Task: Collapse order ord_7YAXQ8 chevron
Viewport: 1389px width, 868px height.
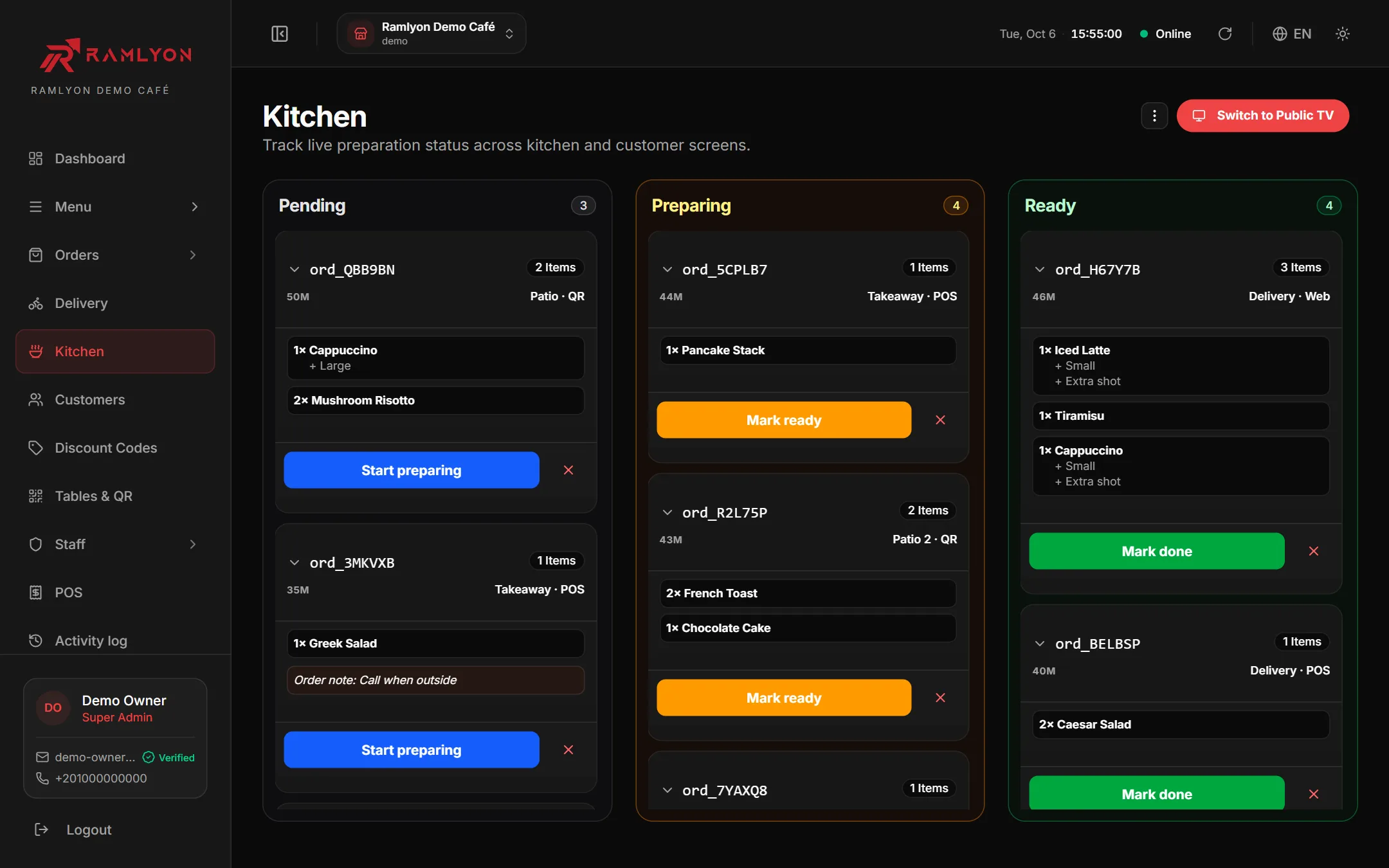Action: pos(667,790)
